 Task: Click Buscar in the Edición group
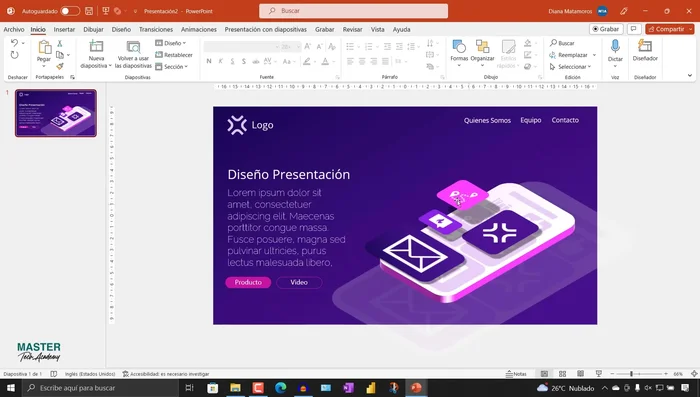(562, 43)
